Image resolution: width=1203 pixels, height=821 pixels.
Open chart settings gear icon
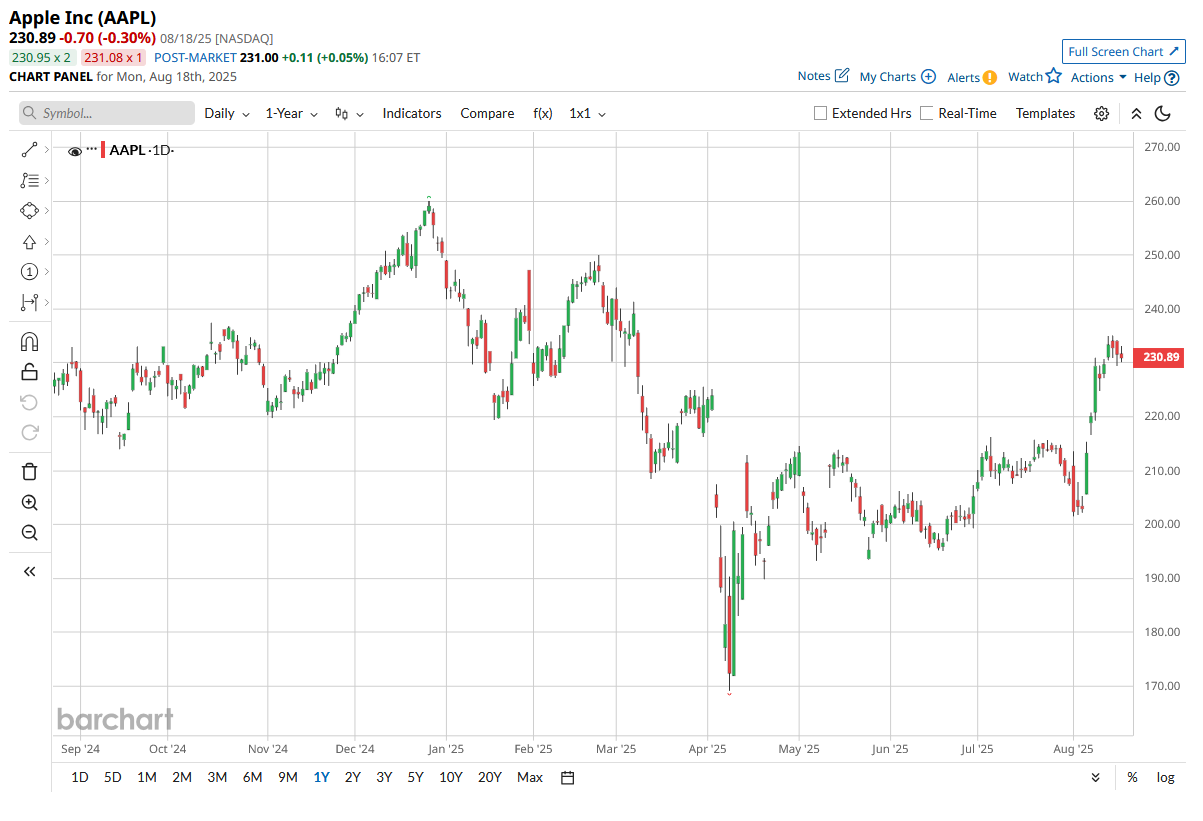[1101, 114]
